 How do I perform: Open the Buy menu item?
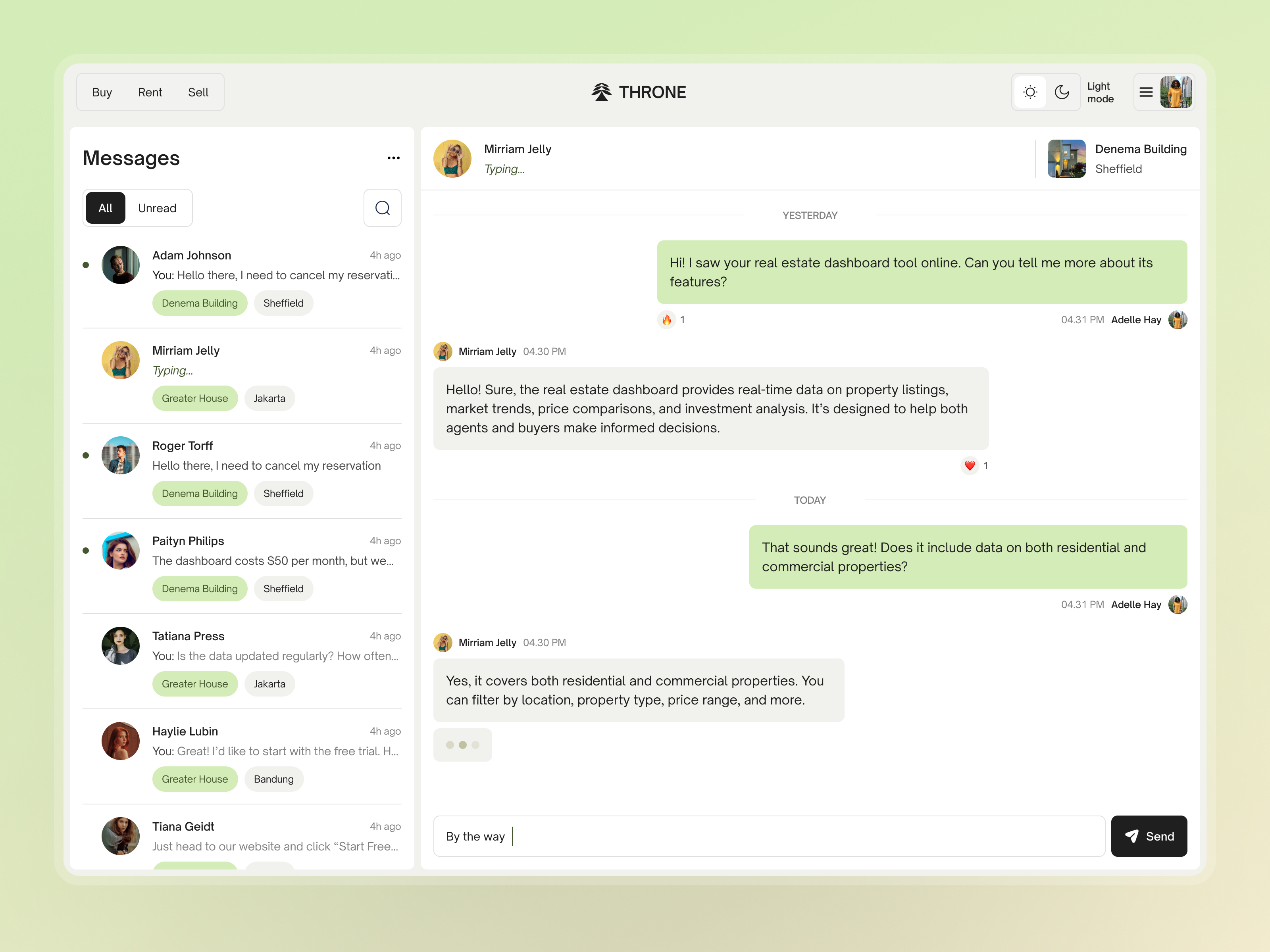click(x=102, y=92)
